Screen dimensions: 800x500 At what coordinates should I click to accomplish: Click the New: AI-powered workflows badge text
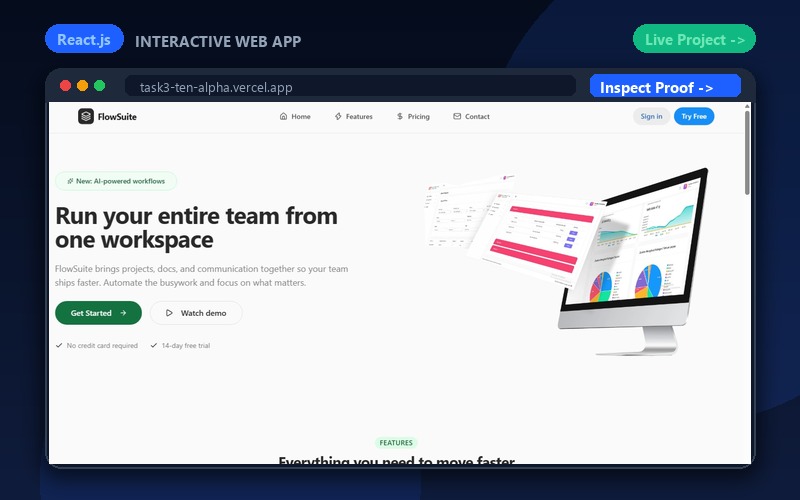tap(120, 181)
